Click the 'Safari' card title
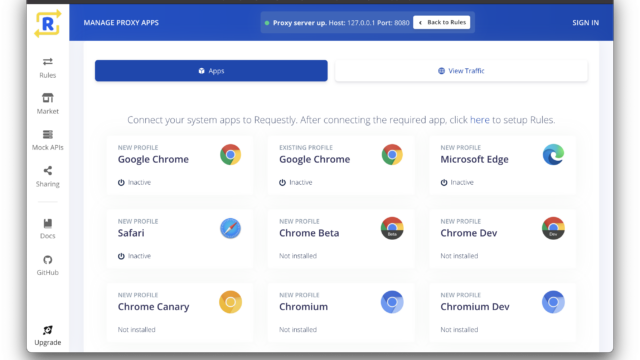This screenshot has width=640, height=360. (131, 233)
